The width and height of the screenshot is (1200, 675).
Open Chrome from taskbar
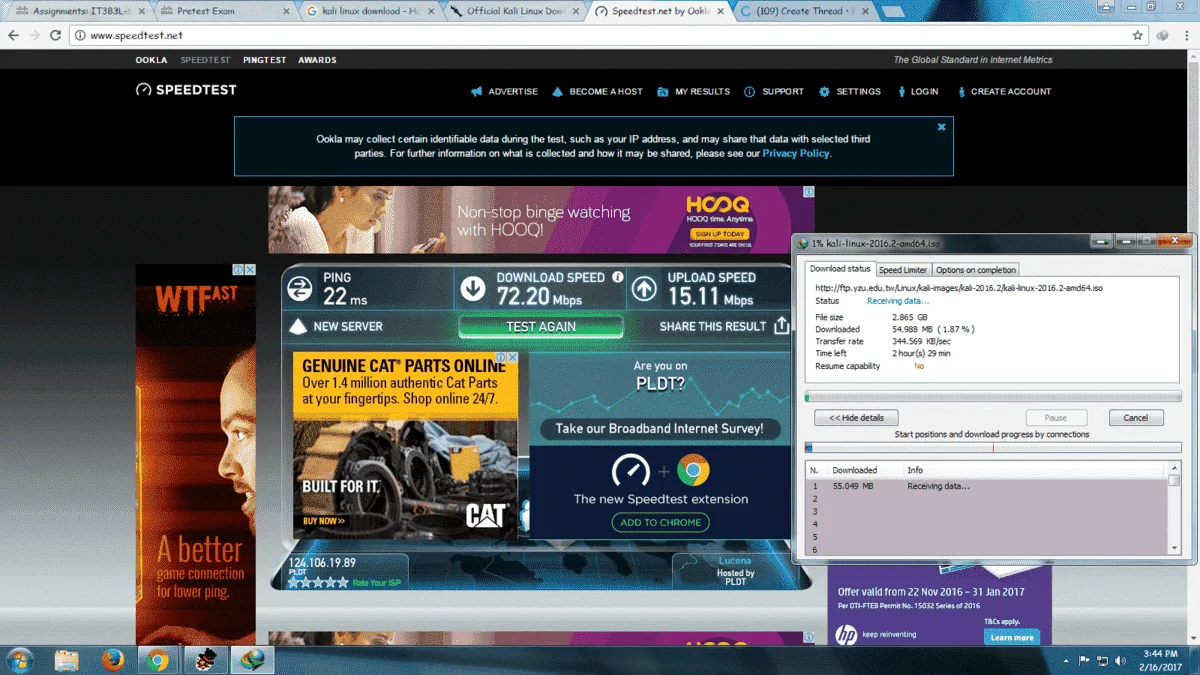click(x=157, y=660)
